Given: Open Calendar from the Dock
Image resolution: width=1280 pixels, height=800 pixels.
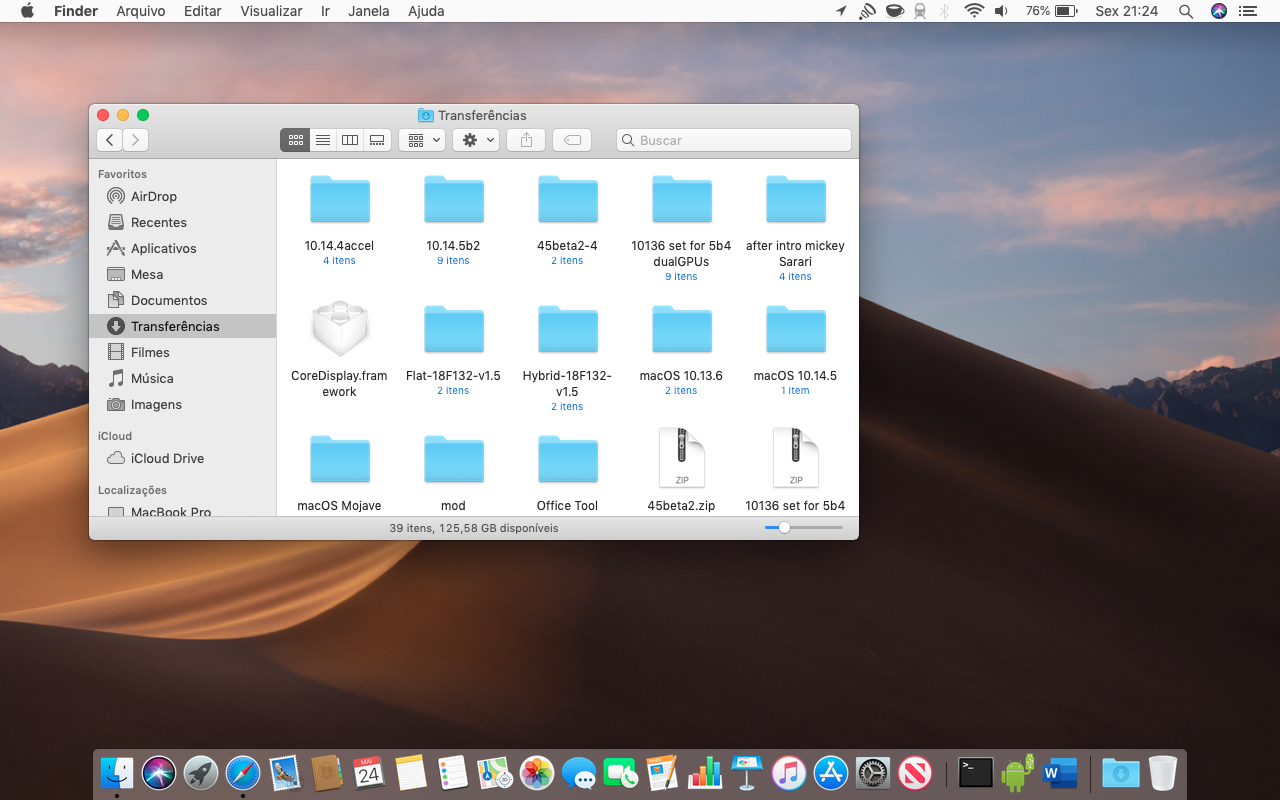Looking at the screenshot, I should pyautogui.click(x=369, y=772).
